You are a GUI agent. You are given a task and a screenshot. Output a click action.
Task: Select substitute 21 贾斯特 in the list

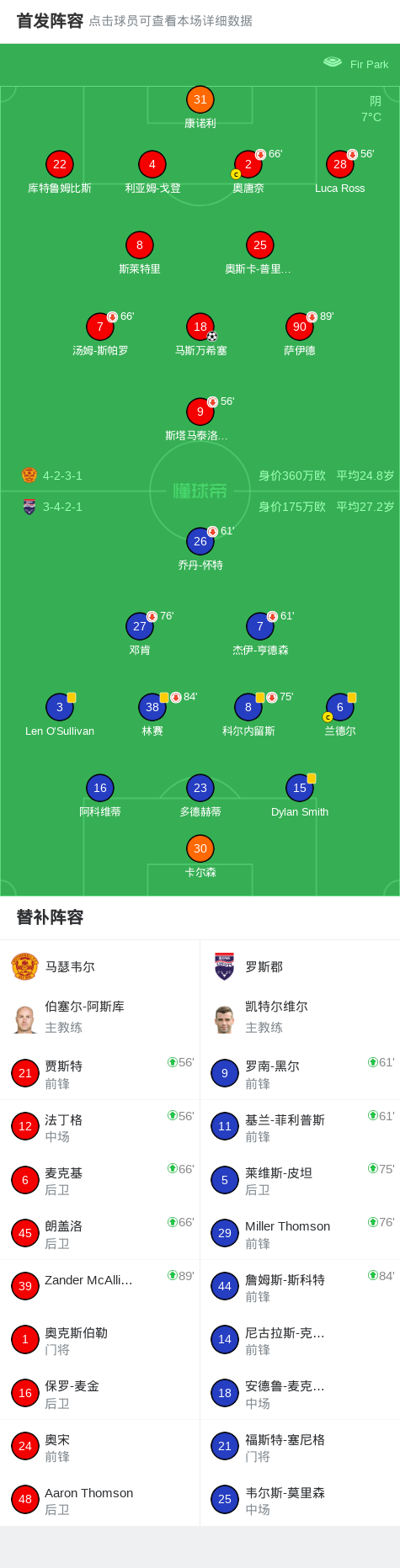(x=100, y=1073)
